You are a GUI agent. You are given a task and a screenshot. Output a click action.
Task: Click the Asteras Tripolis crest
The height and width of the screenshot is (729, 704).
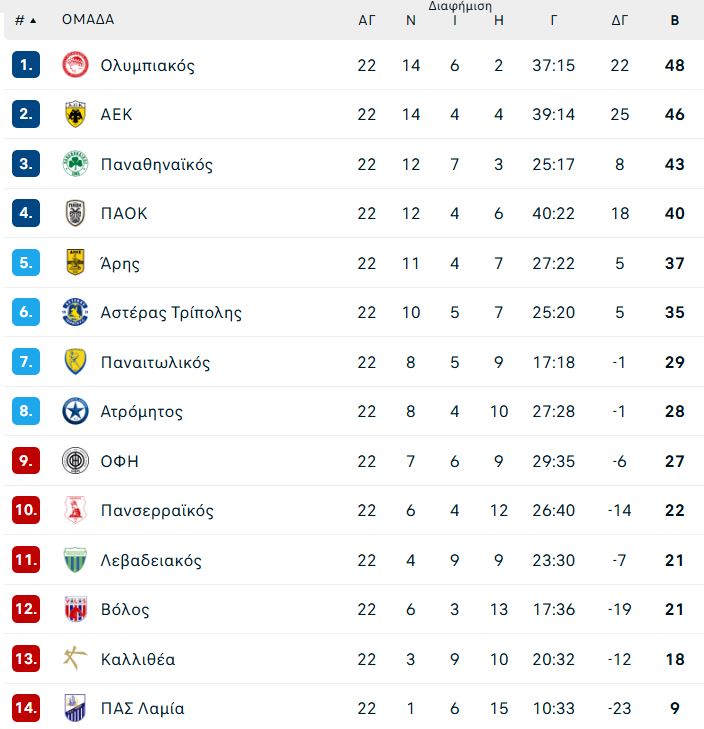point(75,312)
